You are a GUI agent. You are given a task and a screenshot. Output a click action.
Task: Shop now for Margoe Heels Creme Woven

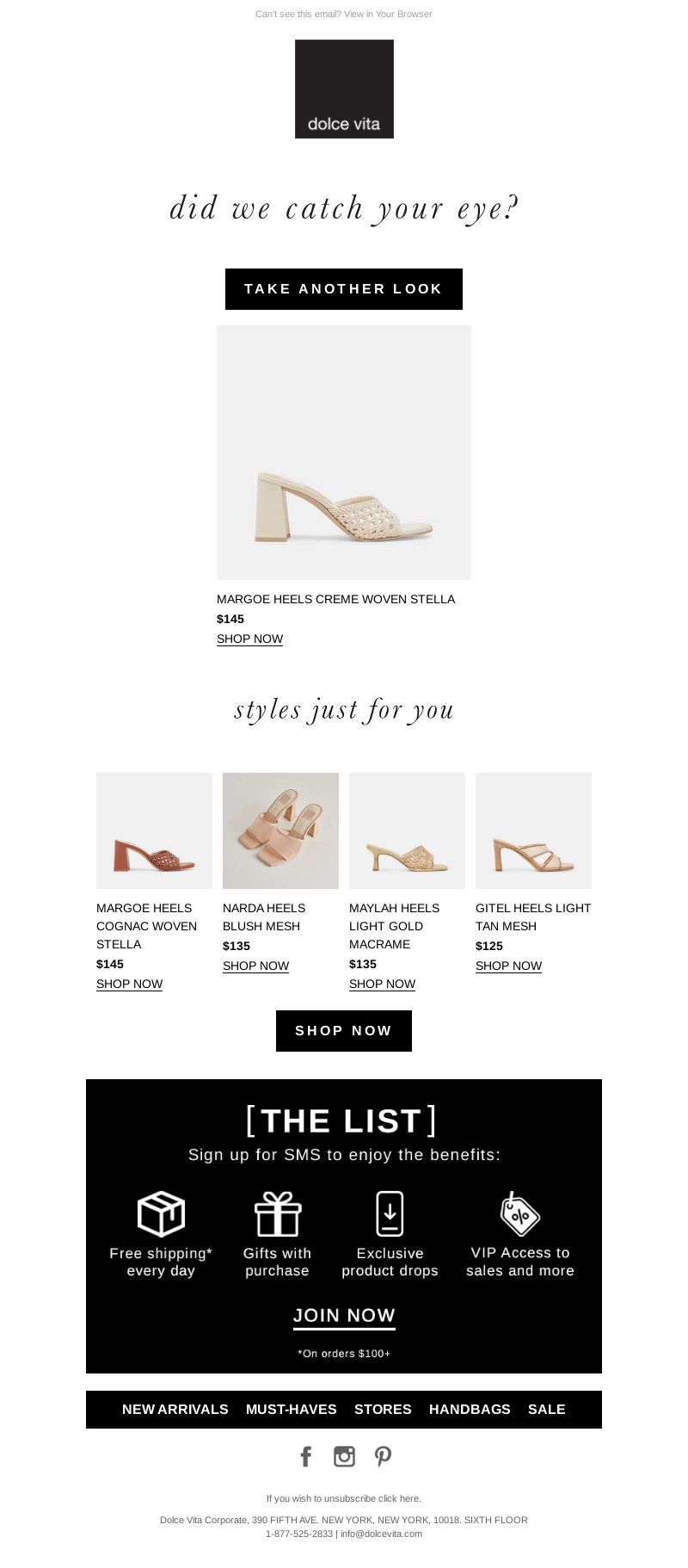(249, 639)
